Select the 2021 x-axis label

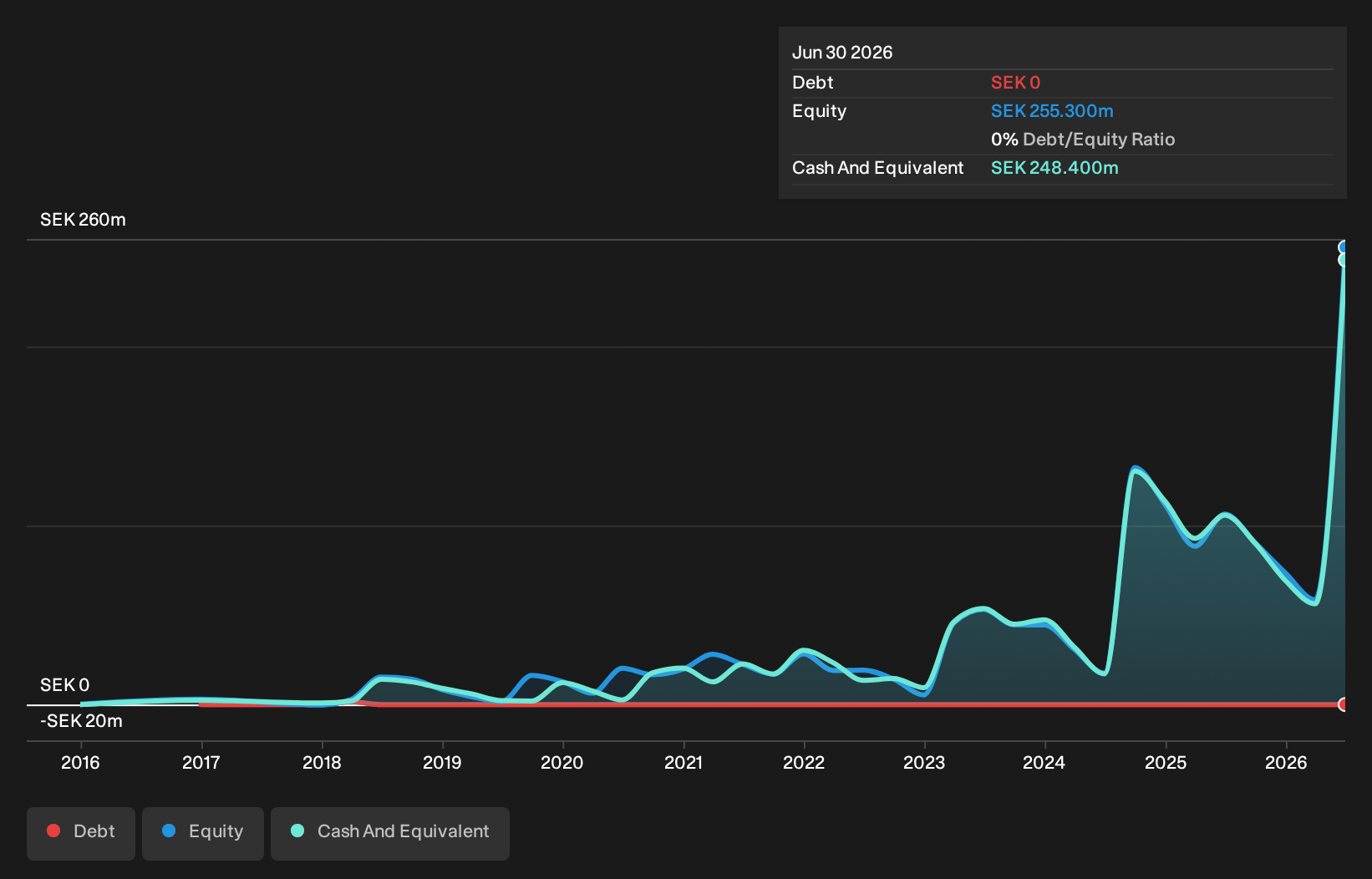(683, 762)
